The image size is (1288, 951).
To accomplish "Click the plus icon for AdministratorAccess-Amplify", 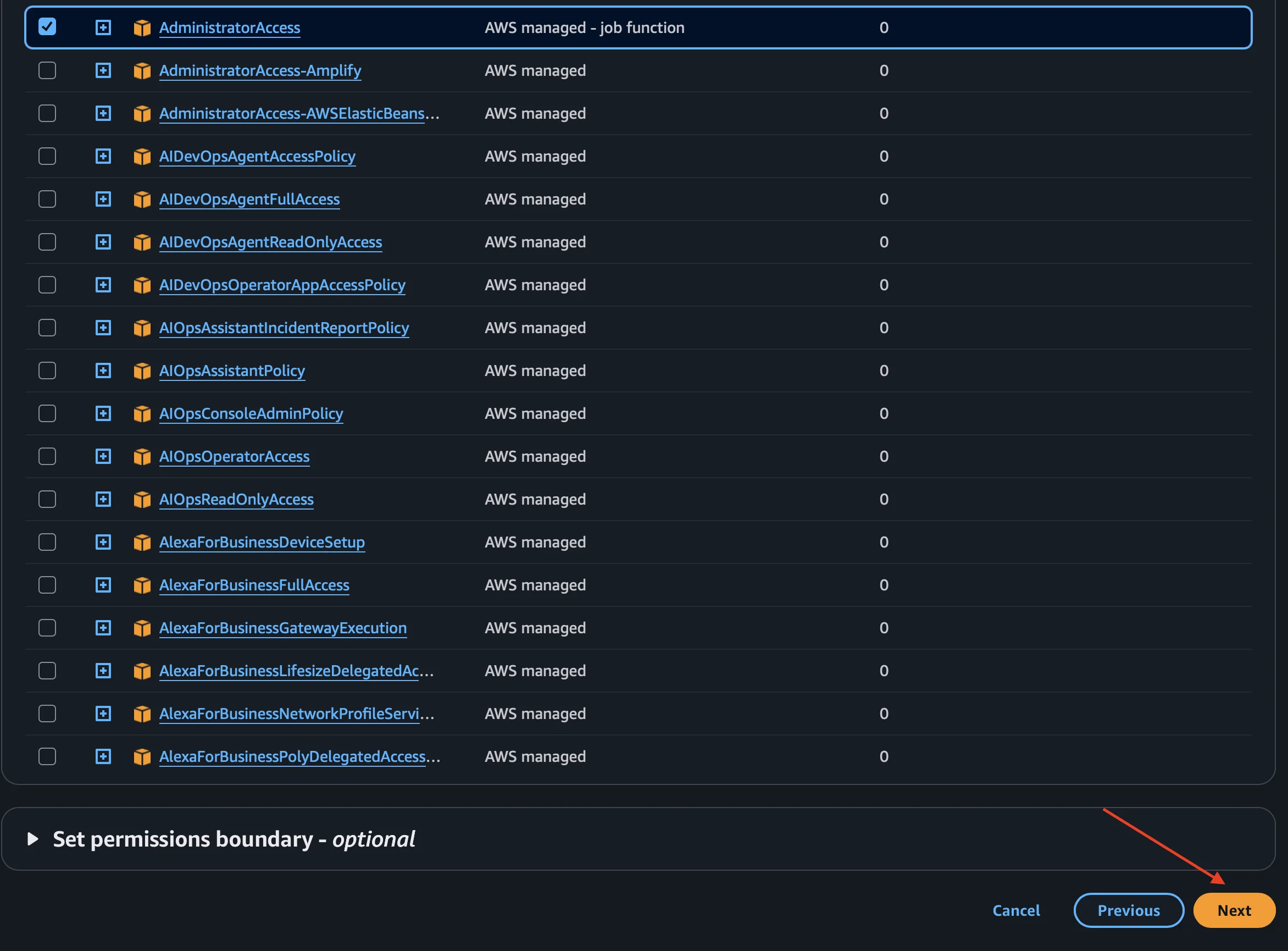I will pyautogui.click(x=103, y=70).
